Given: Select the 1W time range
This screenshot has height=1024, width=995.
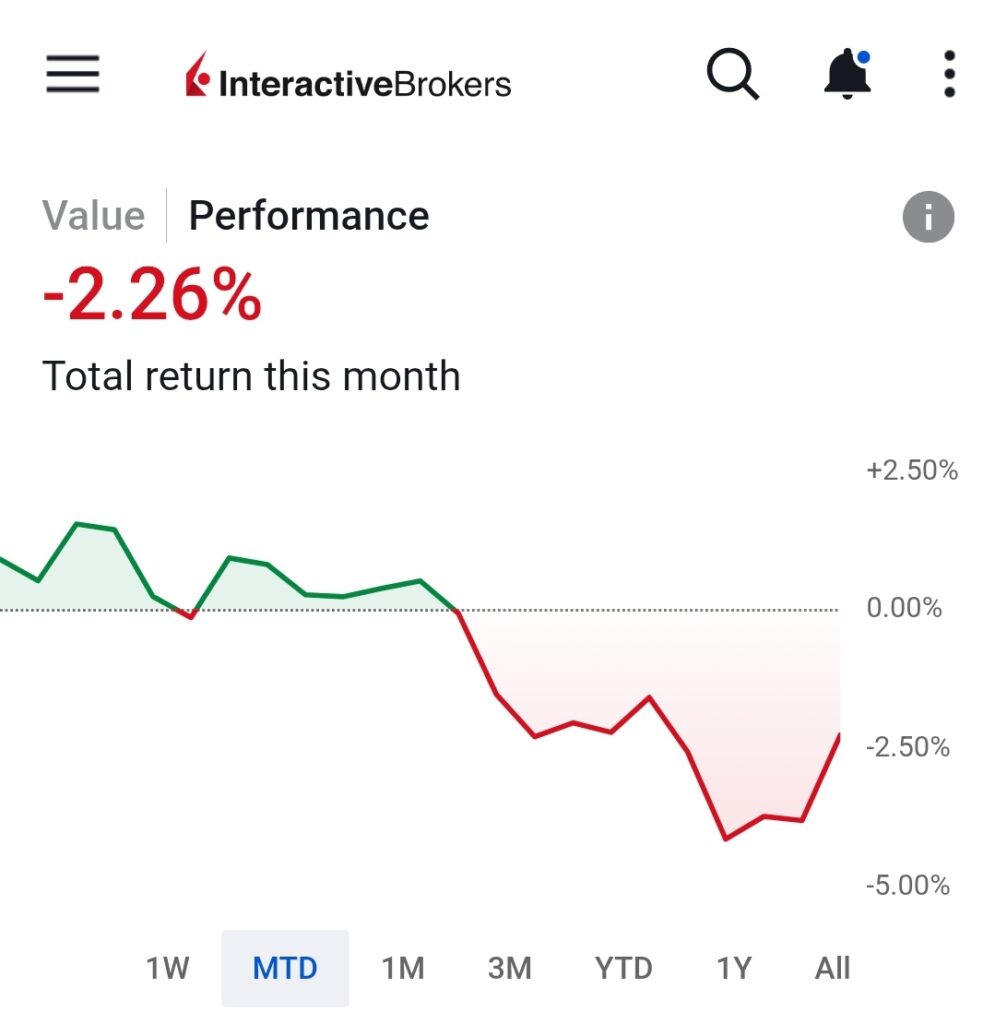Looking at the screenshot, I should point(167,968).
